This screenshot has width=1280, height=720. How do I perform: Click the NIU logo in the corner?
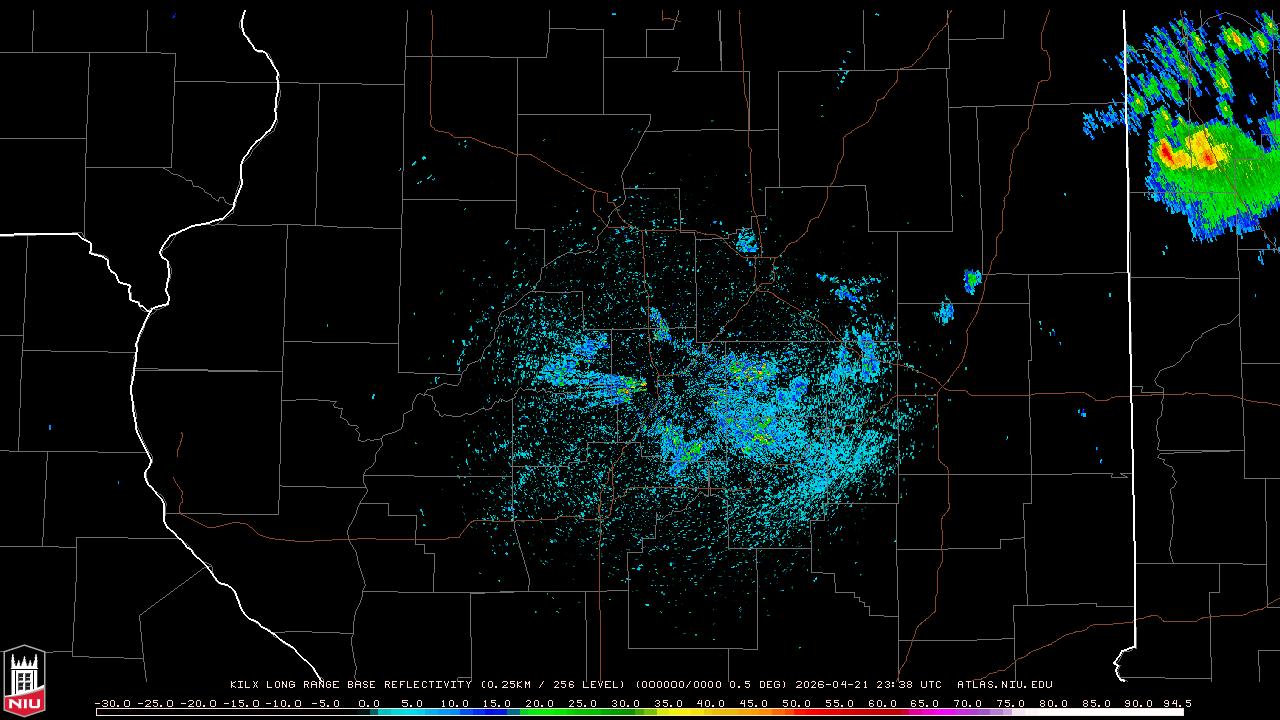pyautogui.click(x=24, y=681)
